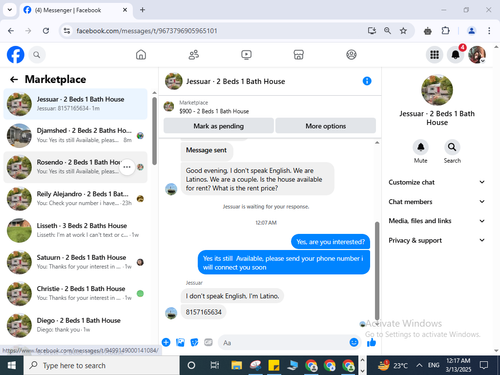500x375 pixels.
Task: Open Diego 2 Beds 1 Bath conversation
Action: click(x=75, y=325)
